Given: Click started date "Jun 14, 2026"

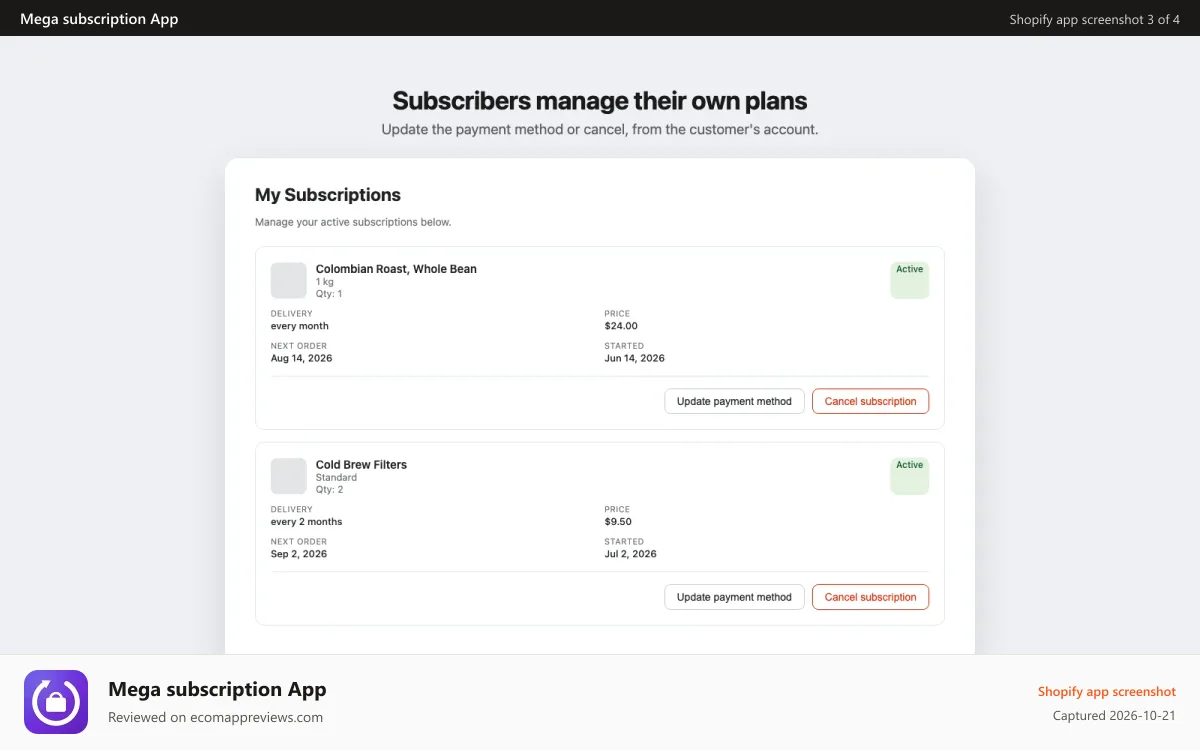Looking at the screenshot, I should tap(635, 358).
